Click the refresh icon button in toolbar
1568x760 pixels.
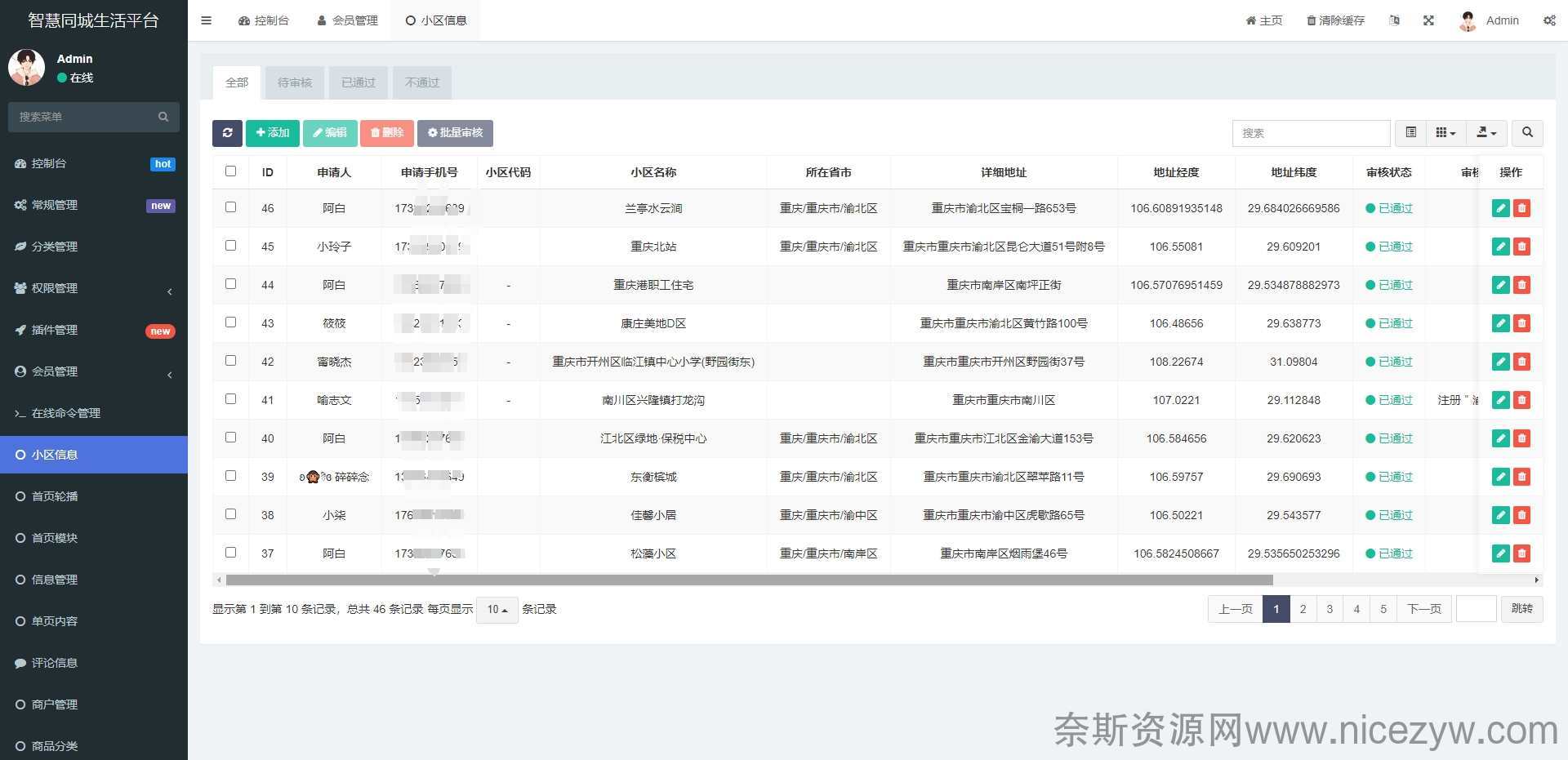227,133
